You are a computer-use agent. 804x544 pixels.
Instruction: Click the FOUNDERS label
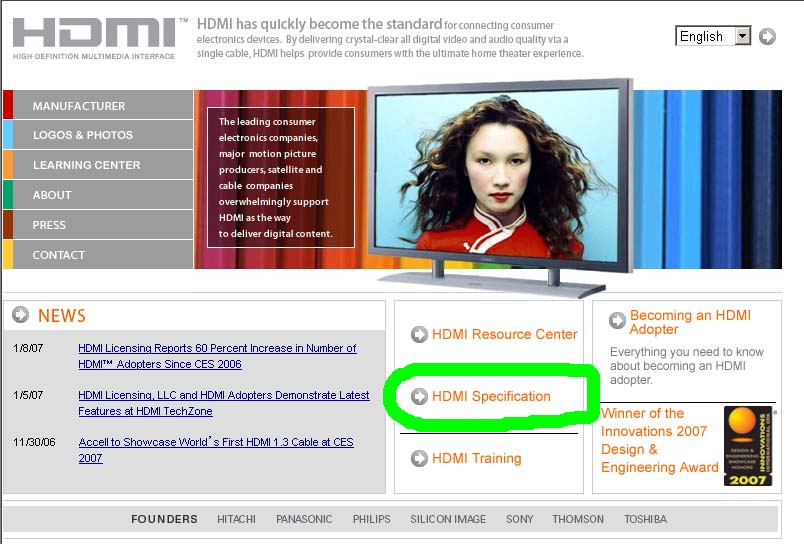[164, 519]
